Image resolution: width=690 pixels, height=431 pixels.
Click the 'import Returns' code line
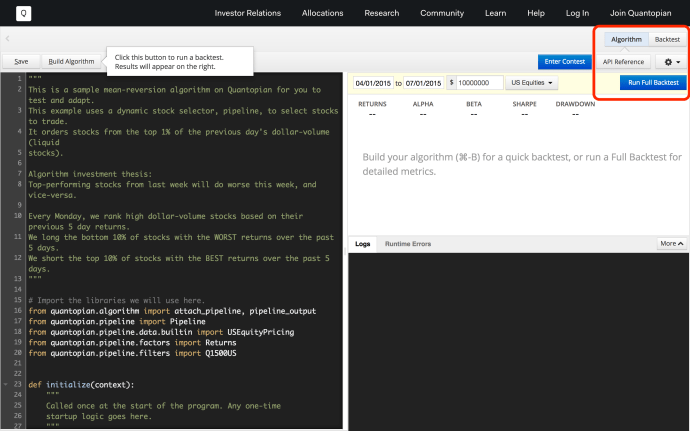132,343
